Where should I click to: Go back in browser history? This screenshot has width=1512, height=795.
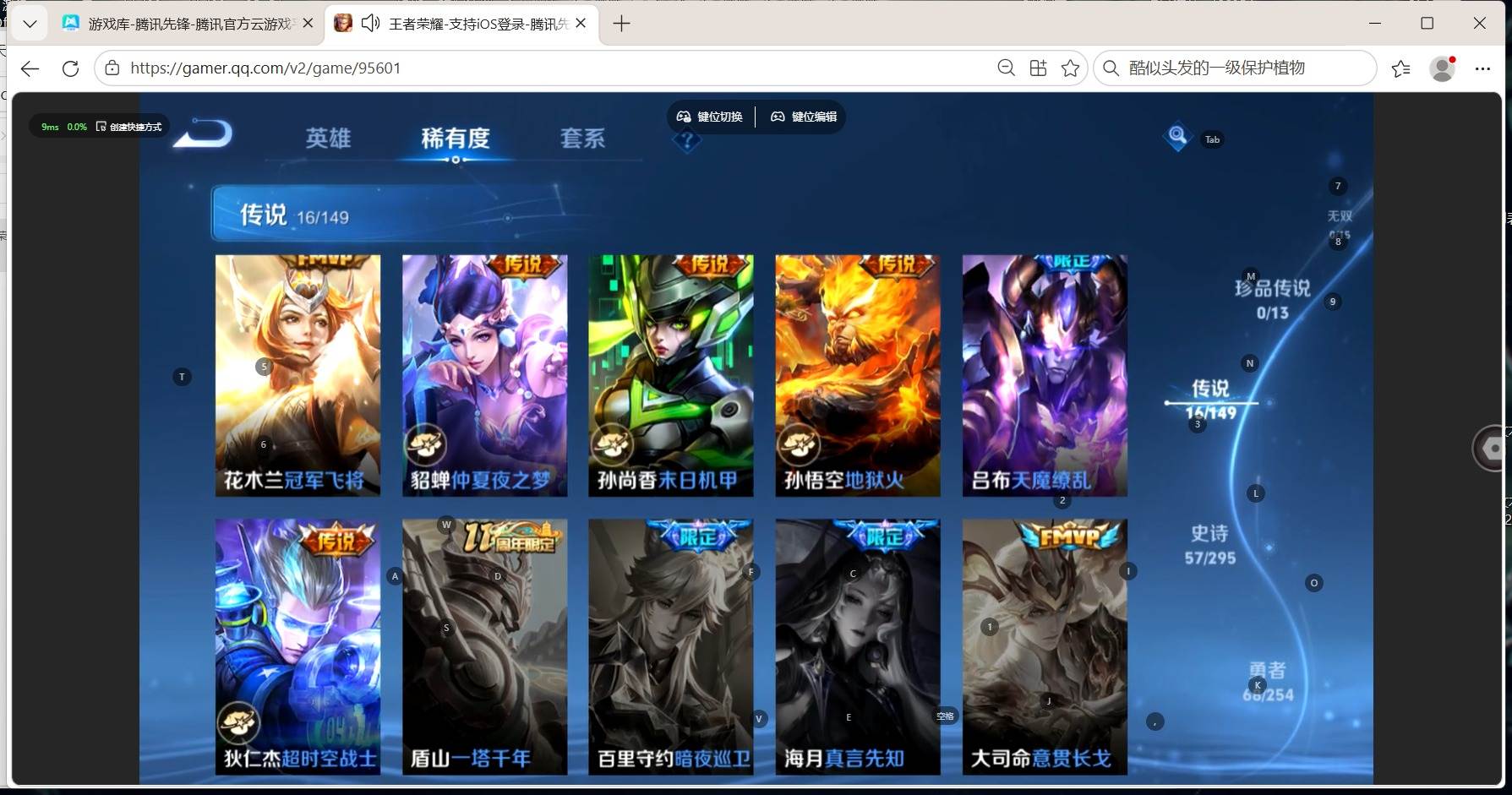point(30,68)
